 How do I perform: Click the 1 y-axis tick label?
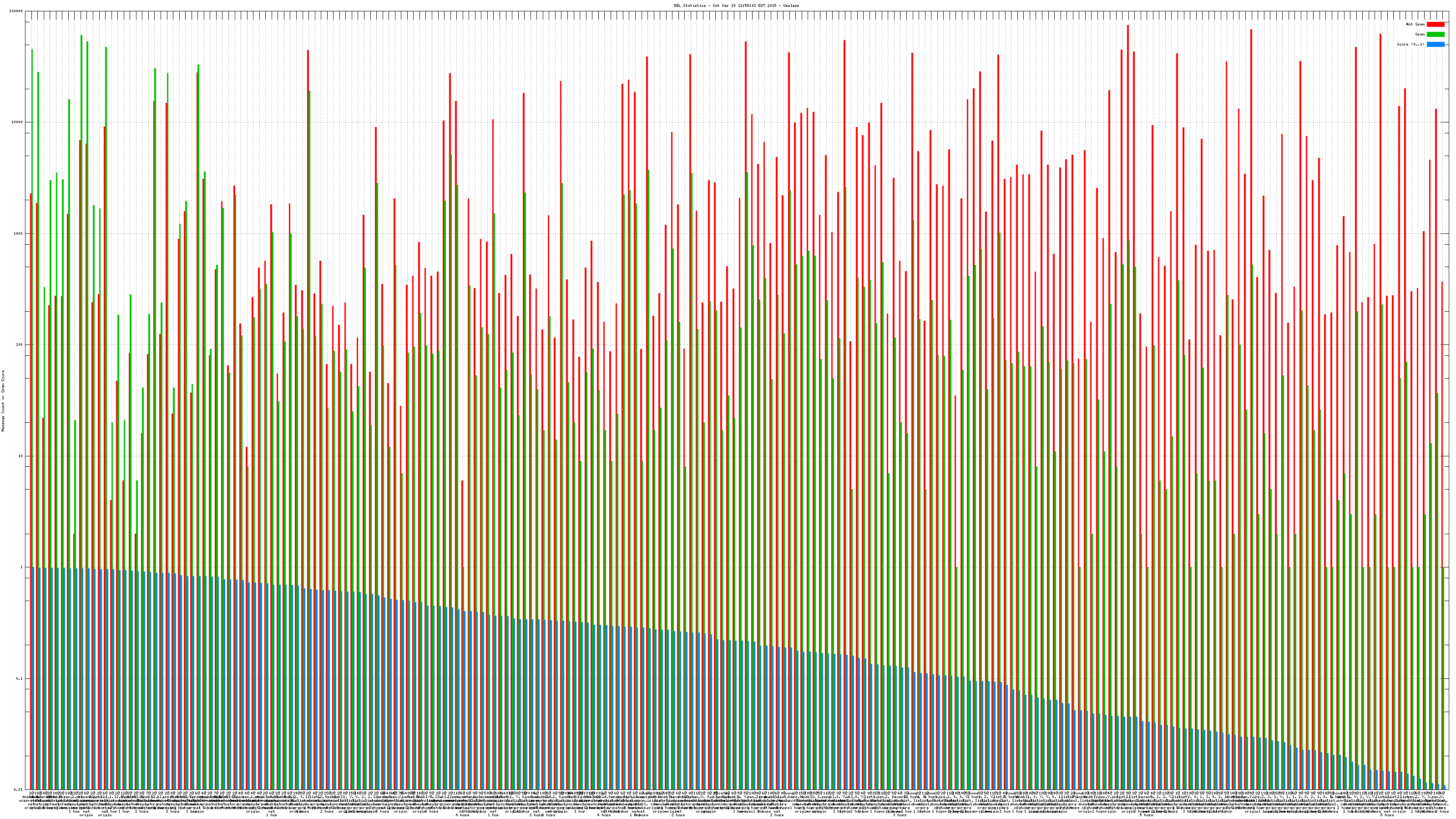pos(22,567)
